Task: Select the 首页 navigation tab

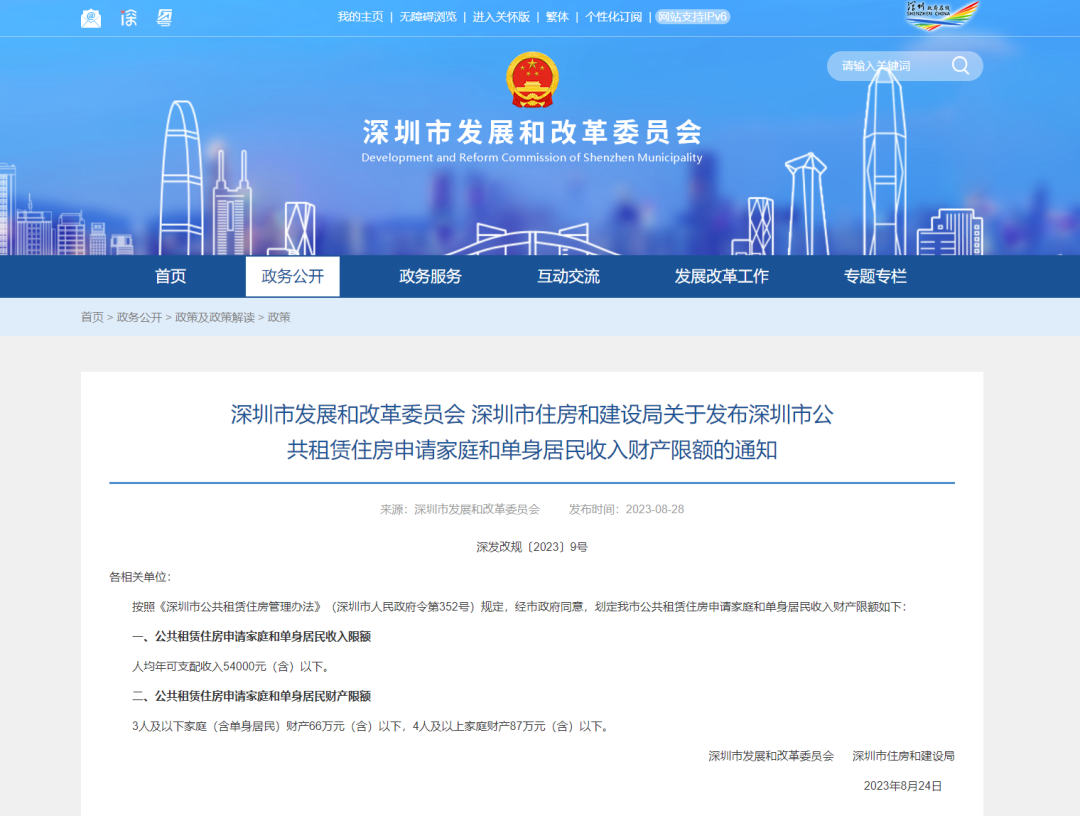Action: coord(170,277)
